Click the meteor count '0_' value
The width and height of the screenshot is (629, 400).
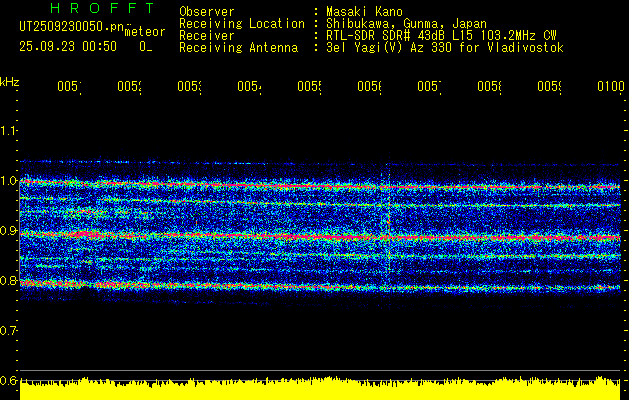coord(146,47)
